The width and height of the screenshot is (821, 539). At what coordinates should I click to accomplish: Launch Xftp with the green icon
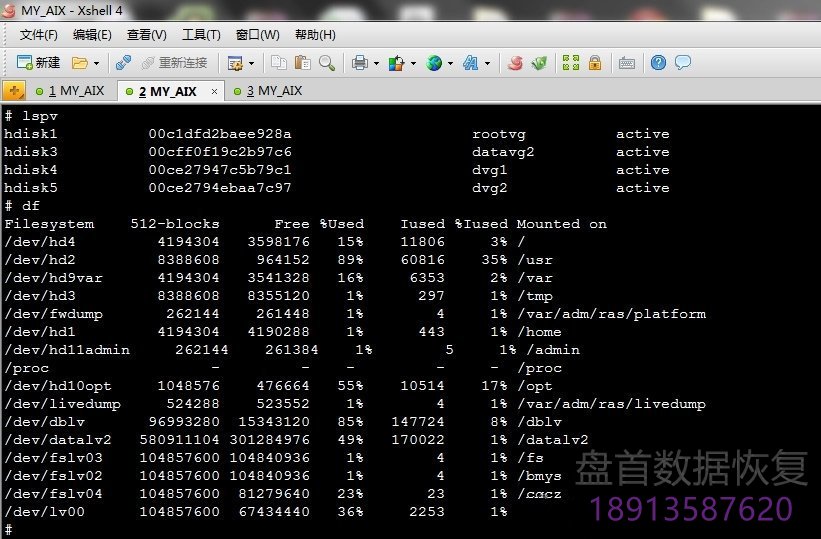click(x=539, y=63)
